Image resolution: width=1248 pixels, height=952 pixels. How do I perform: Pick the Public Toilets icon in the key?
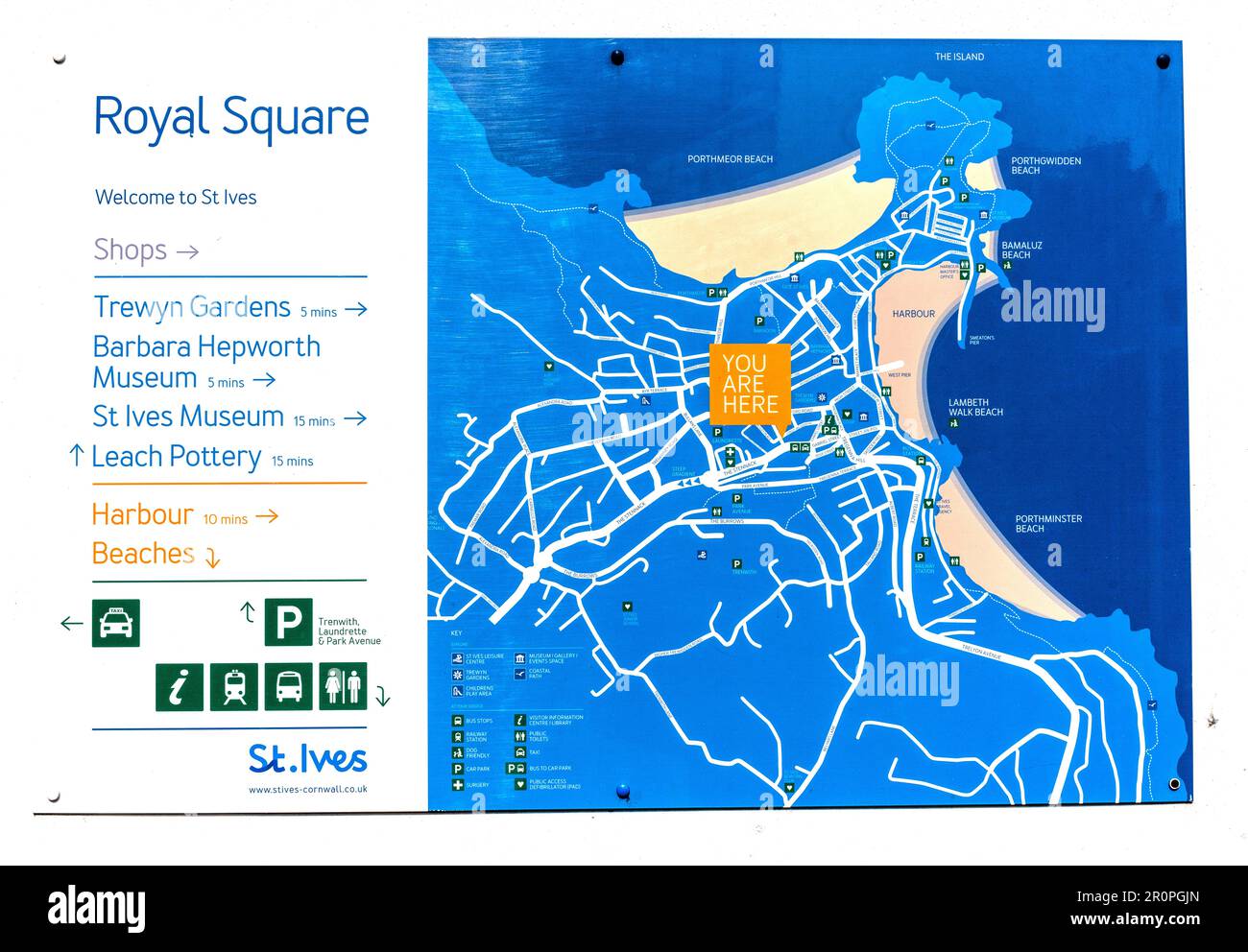tap(520, 737)
